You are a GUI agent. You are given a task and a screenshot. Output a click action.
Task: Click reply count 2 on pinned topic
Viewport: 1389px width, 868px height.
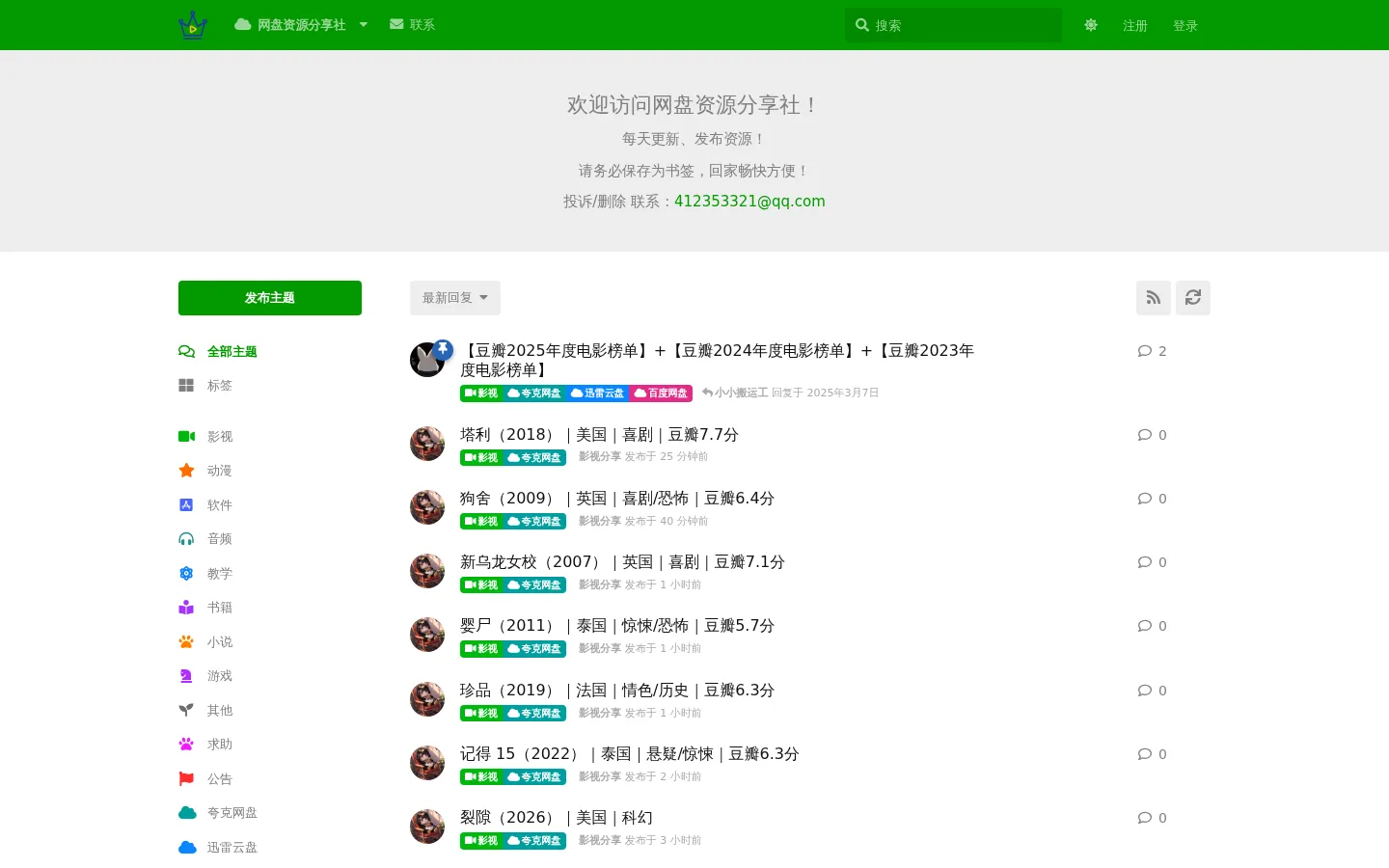point(1152,351)
